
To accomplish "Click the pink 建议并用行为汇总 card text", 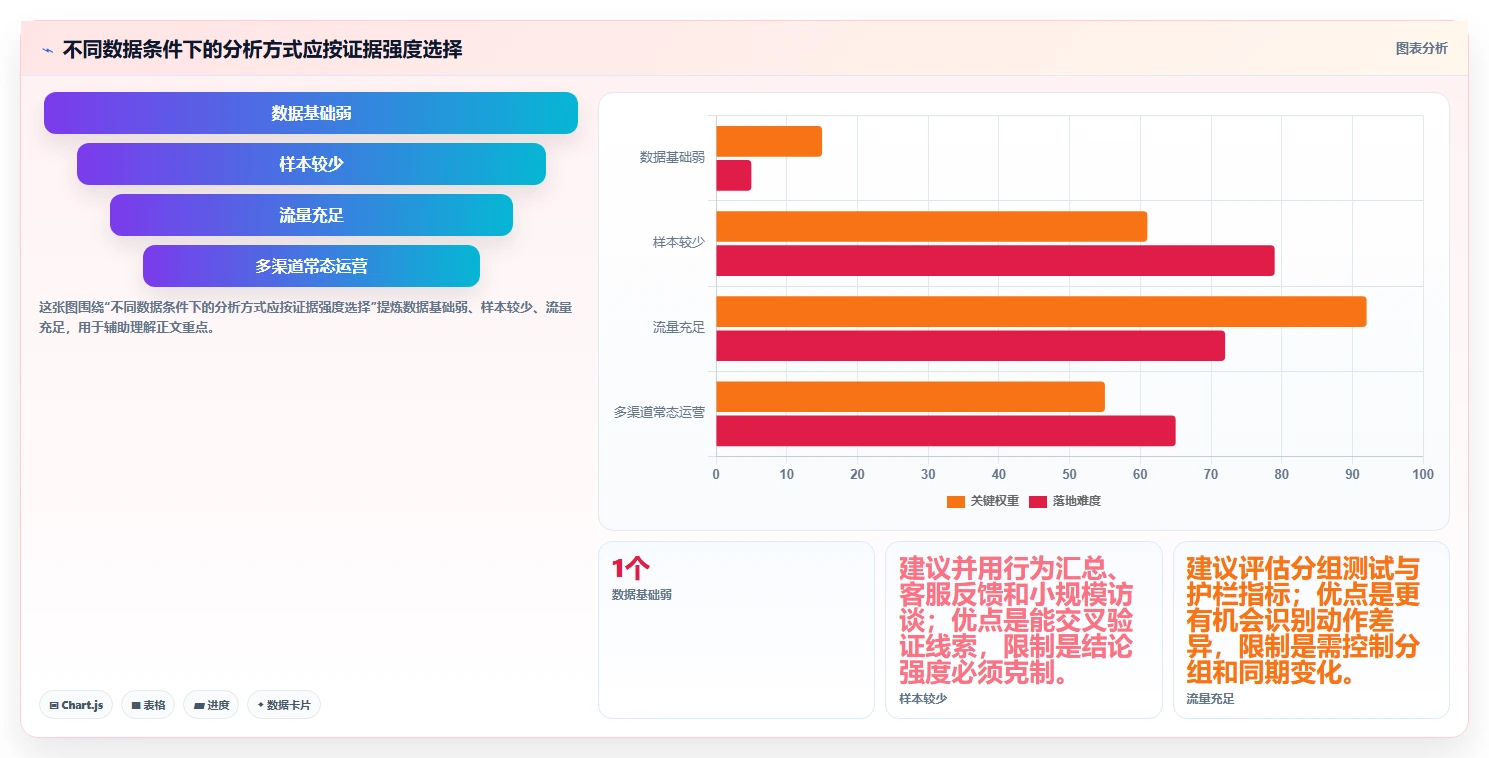I will pyautogui.click(x=1016, y=621).
